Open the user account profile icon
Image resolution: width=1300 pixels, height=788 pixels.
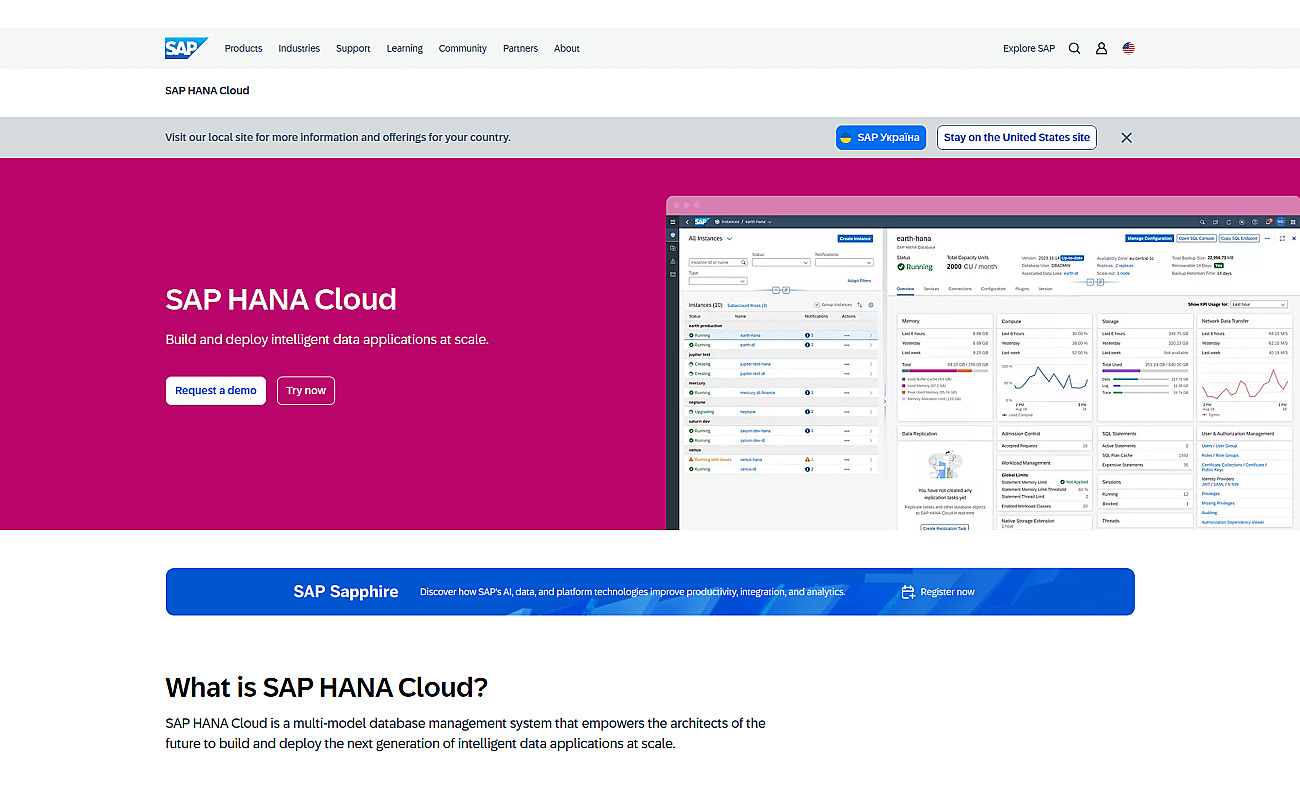(1101, 48)
